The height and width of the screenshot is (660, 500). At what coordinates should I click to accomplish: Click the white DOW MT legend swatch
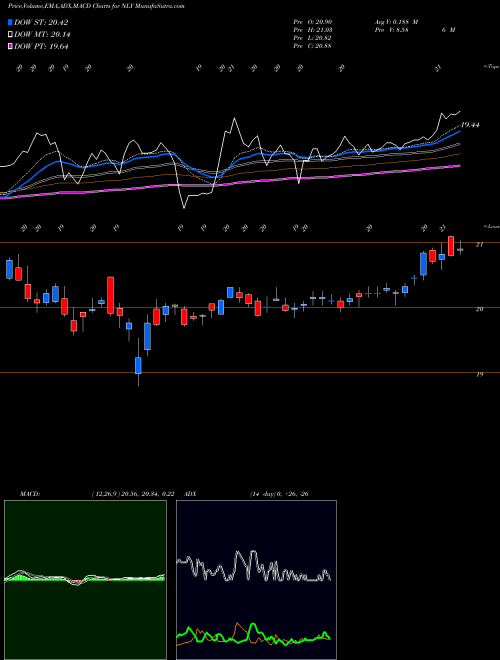(11, 35)
